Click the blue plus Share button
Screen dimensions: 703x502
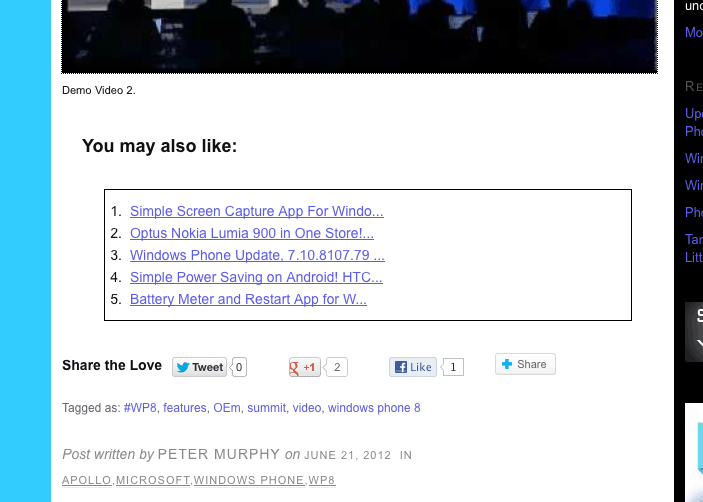pyautogui.click(x=525, y=364)
